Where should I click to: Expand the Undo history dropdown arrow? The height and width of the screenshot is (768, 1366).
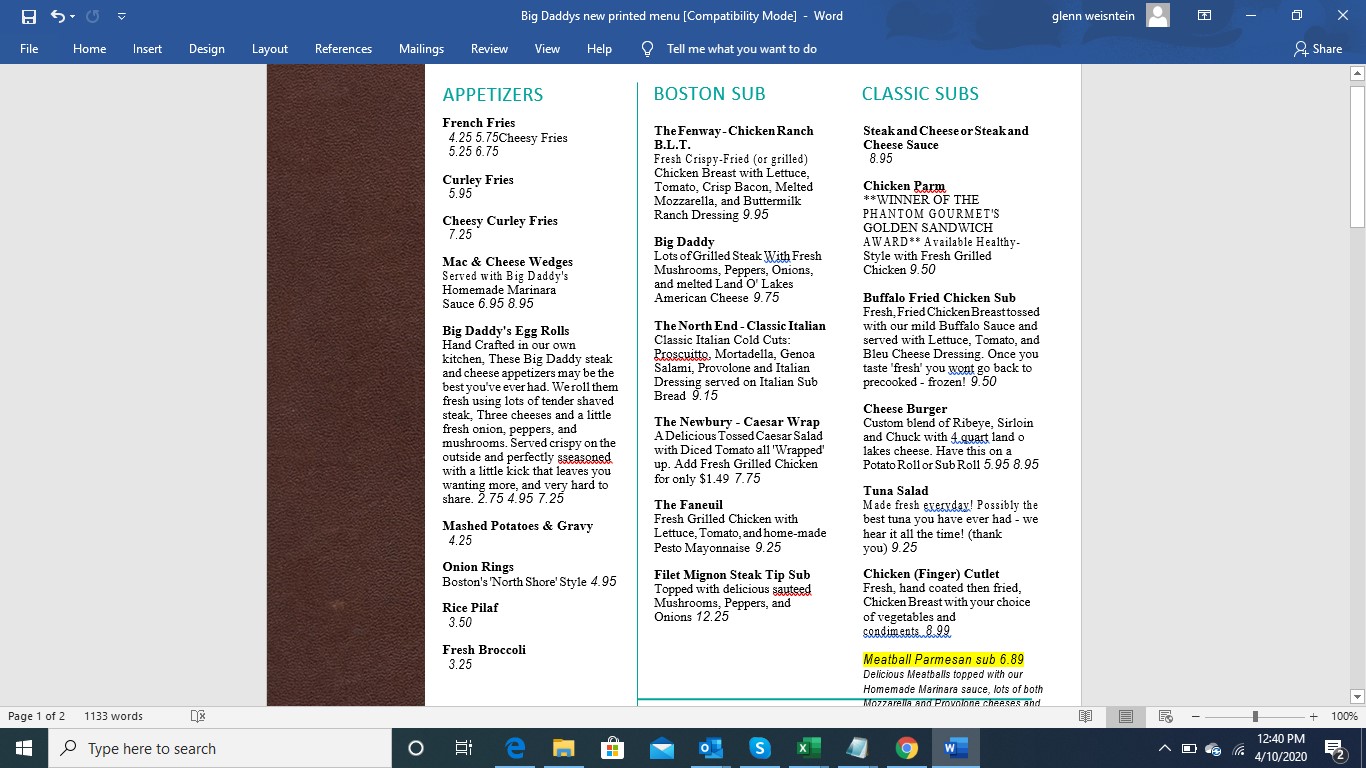coord(75,16)
